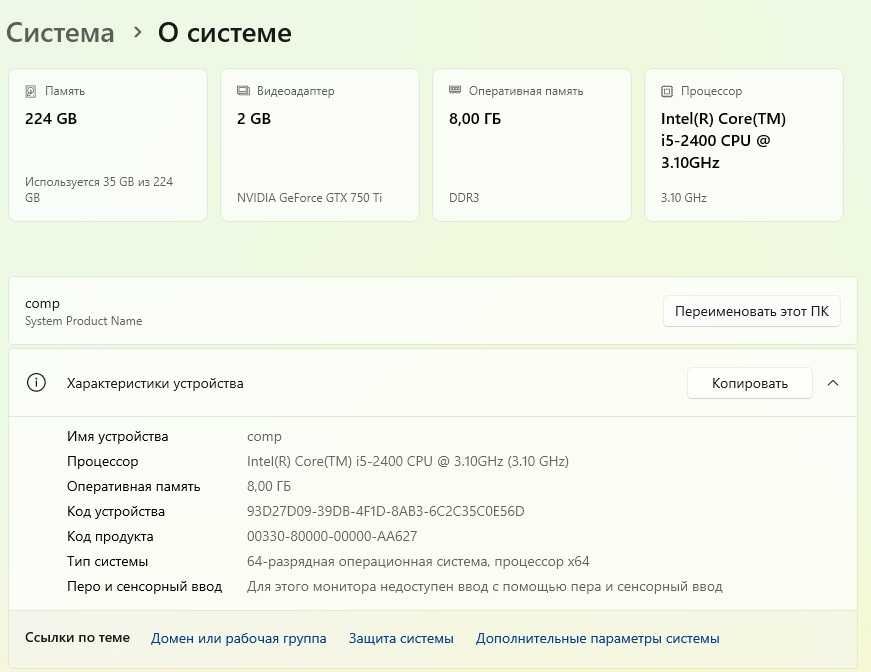Click the video adapter icon beside Видеоадаптер

243,91
